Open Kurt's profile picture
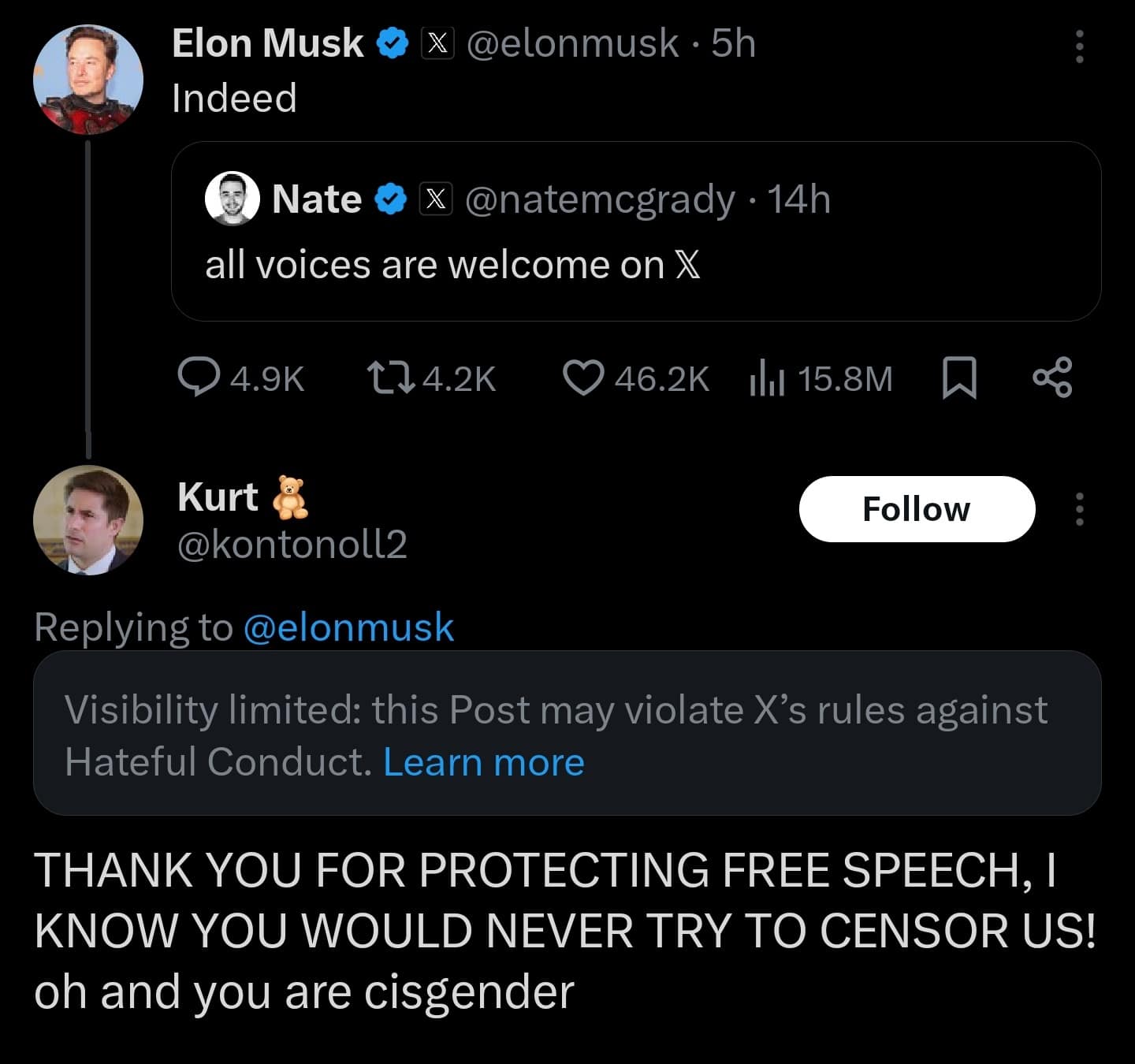Image resolution: width=1135 pixels, height=1064 pixels. tap(88, 520)
